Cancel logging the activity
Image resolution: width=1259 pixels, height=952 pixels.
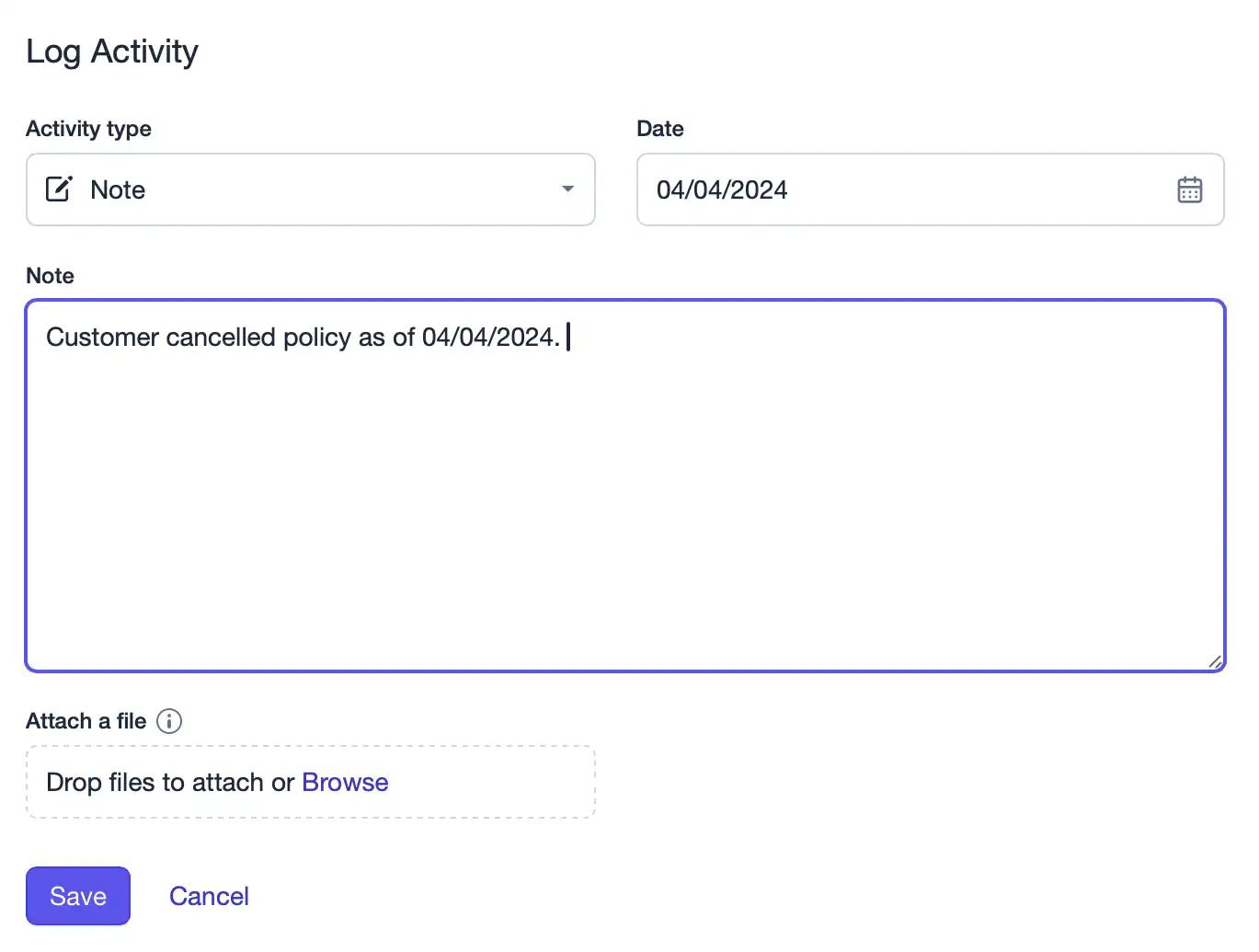point(209,896)
